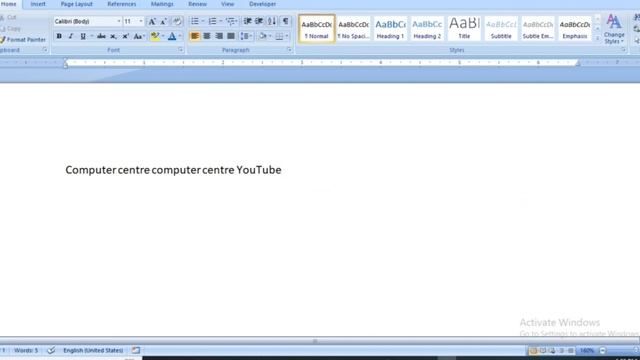This screenshot has width=640, height=360.
Task: Open the font name dropdown
Action: (x=119, y=21)
